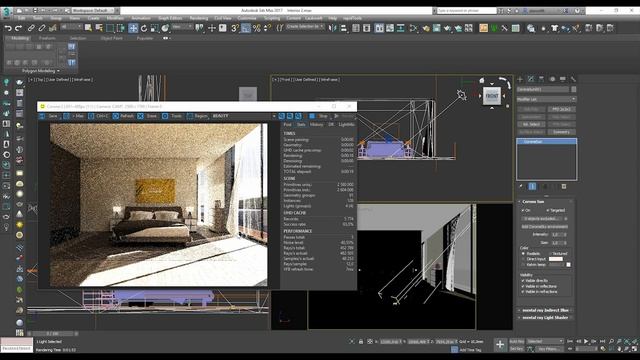
Task: Expand mental ray Light Shader rollout
Action: (x=545, y=318)
